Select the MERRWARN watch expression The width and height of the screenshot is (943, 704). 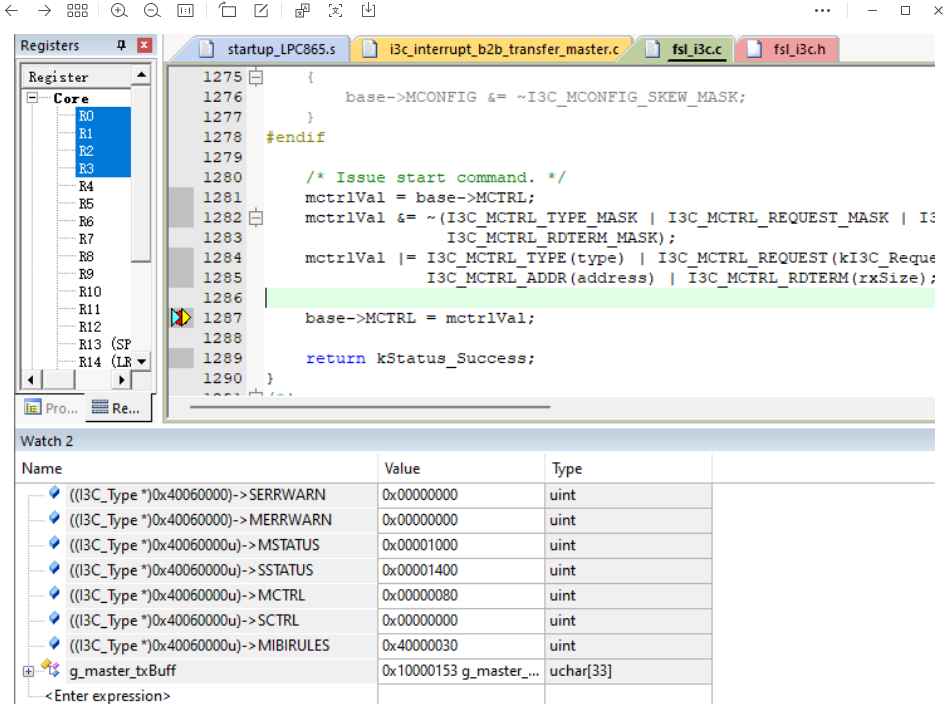click(200, 520)
